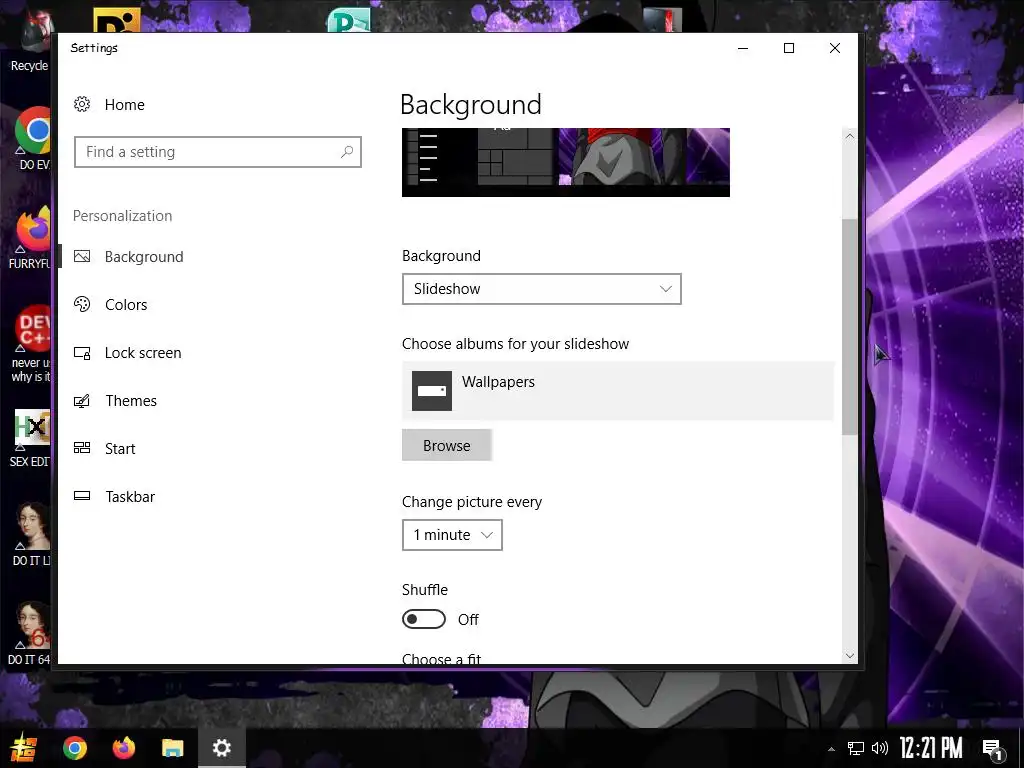
Task: Click the Themes brush icon
Action: pyautogui.click(x=82, y=400)
